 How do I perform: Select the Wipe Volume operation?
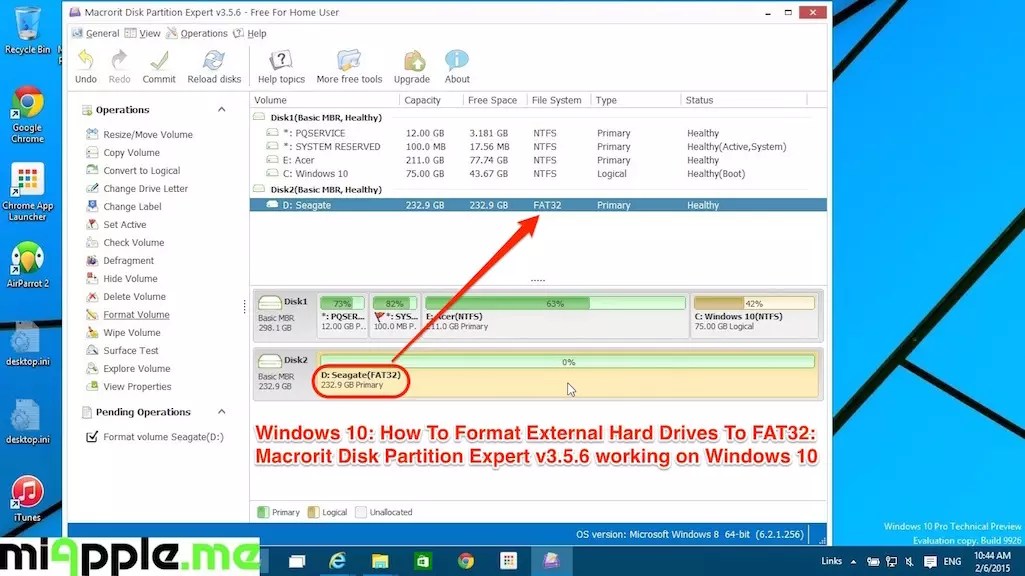131,332
